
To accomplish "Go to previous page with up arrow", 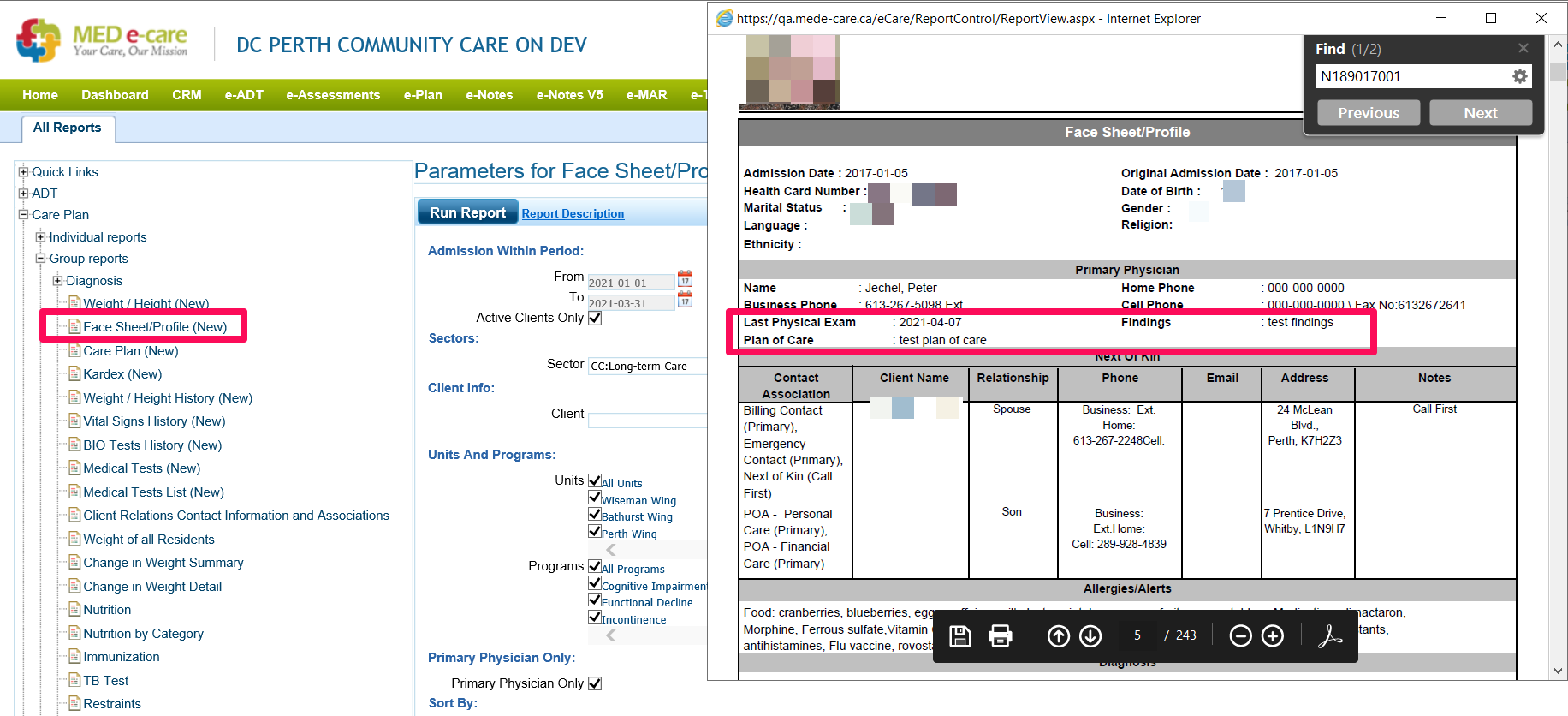I will (1059, 635).
